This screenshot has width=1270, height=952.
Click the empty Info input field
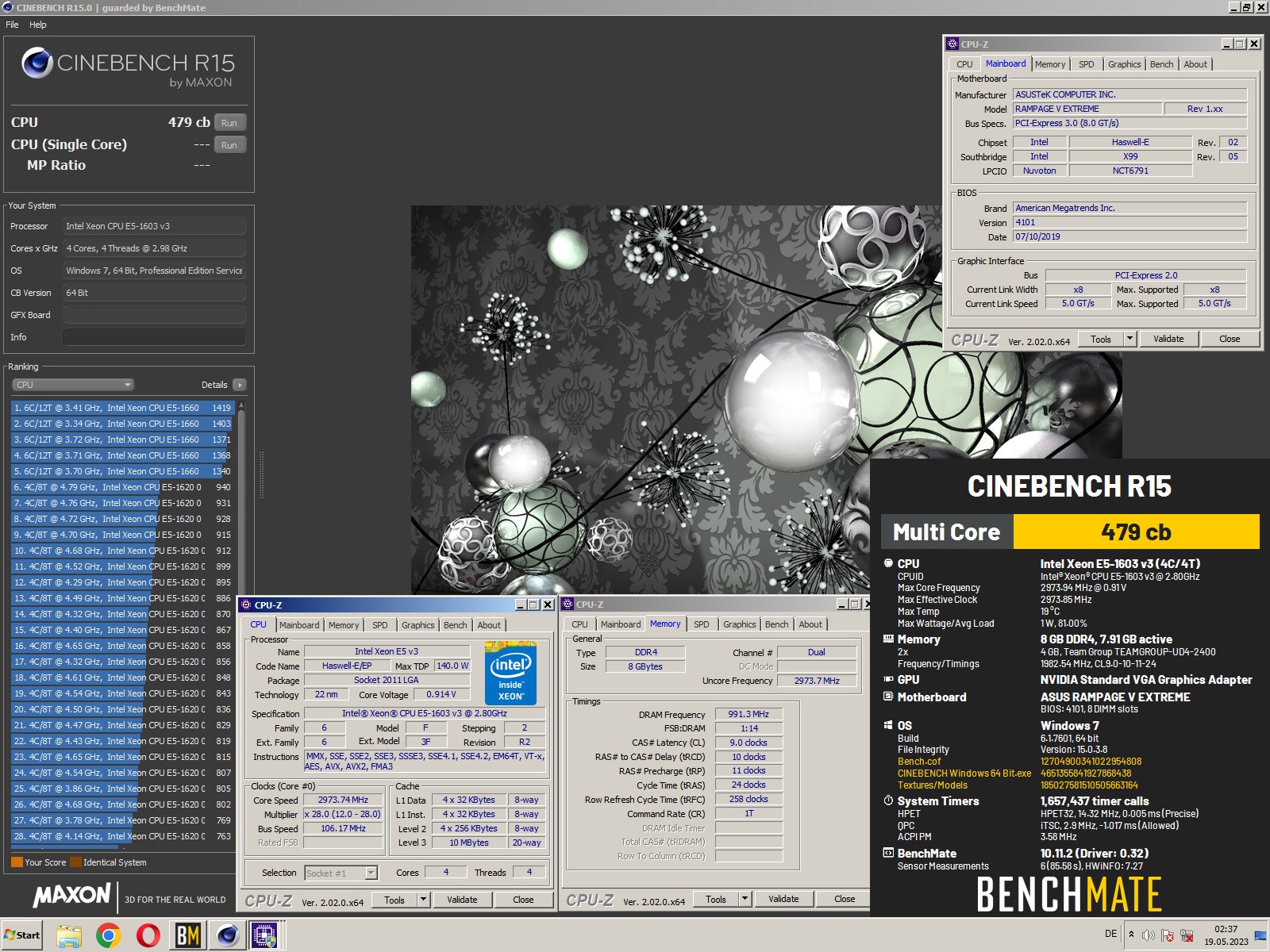(x=154, y=337)
